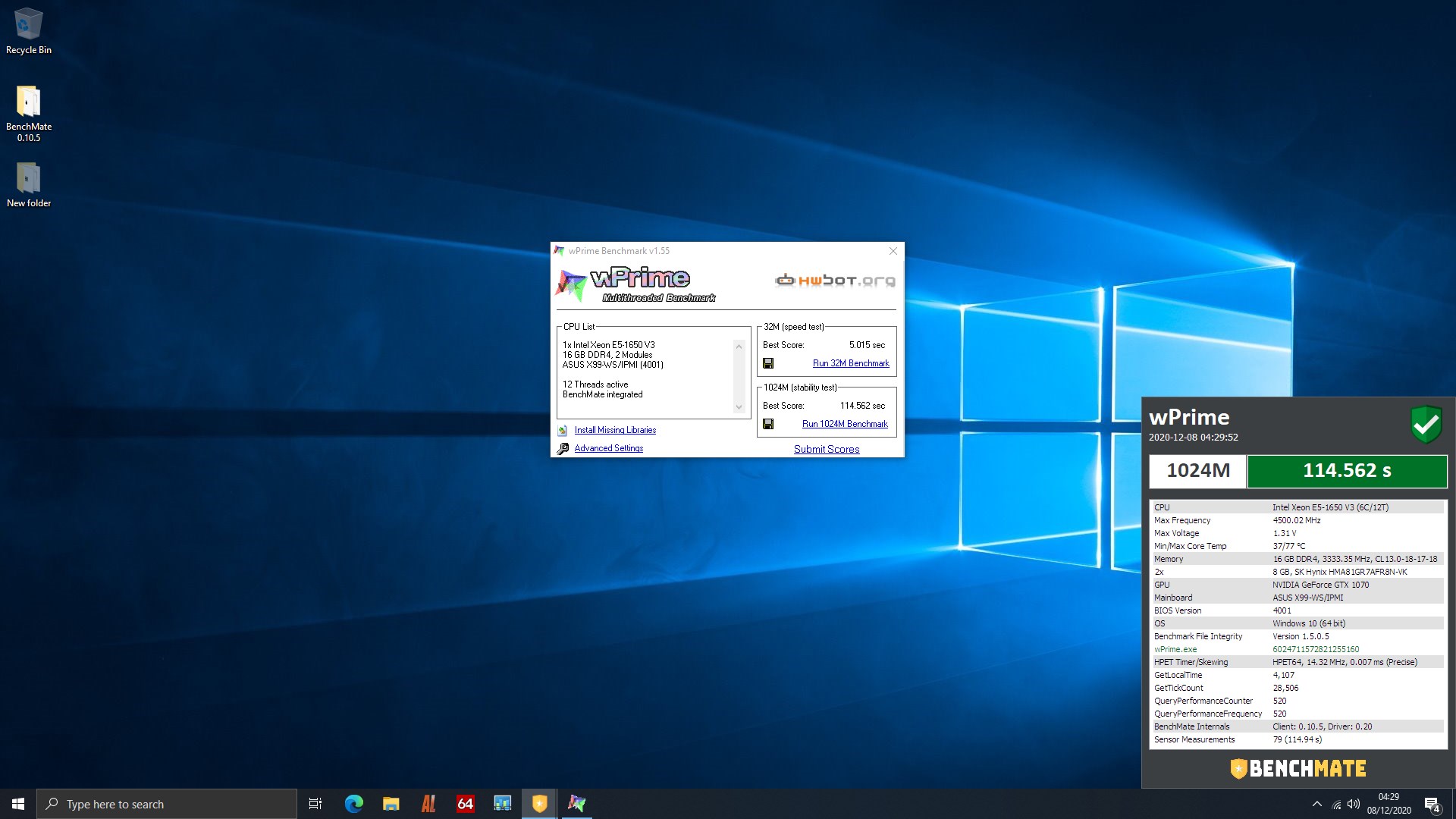Click Max Frequency value 4500.02 MHz
This screenshot has width=1456, height=819.
pos(1296,520)
